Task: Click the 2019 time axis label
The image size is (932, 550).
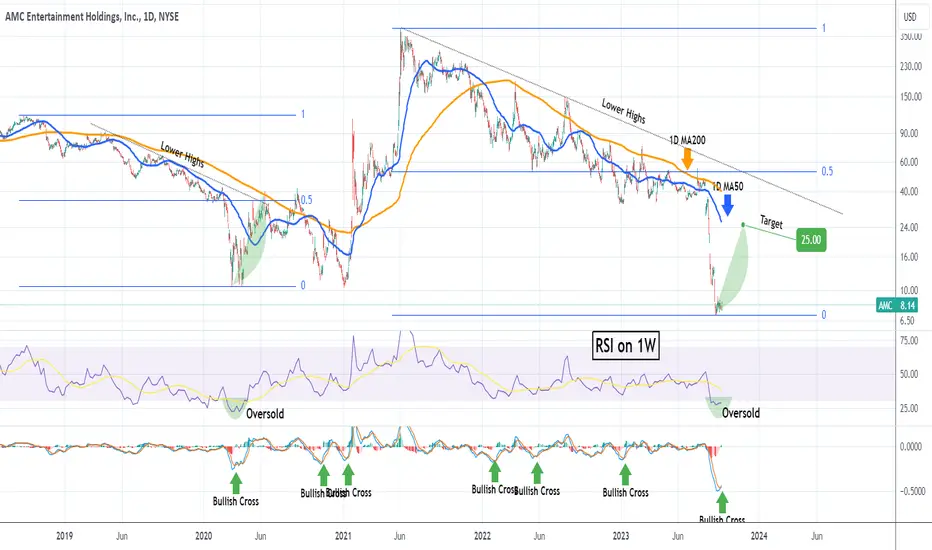Action: [64, 536]
